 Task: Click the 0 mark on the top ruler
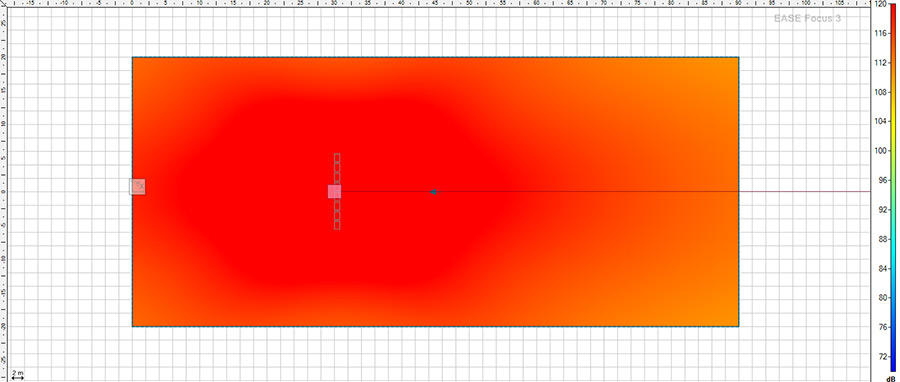(x=132, y=3)
